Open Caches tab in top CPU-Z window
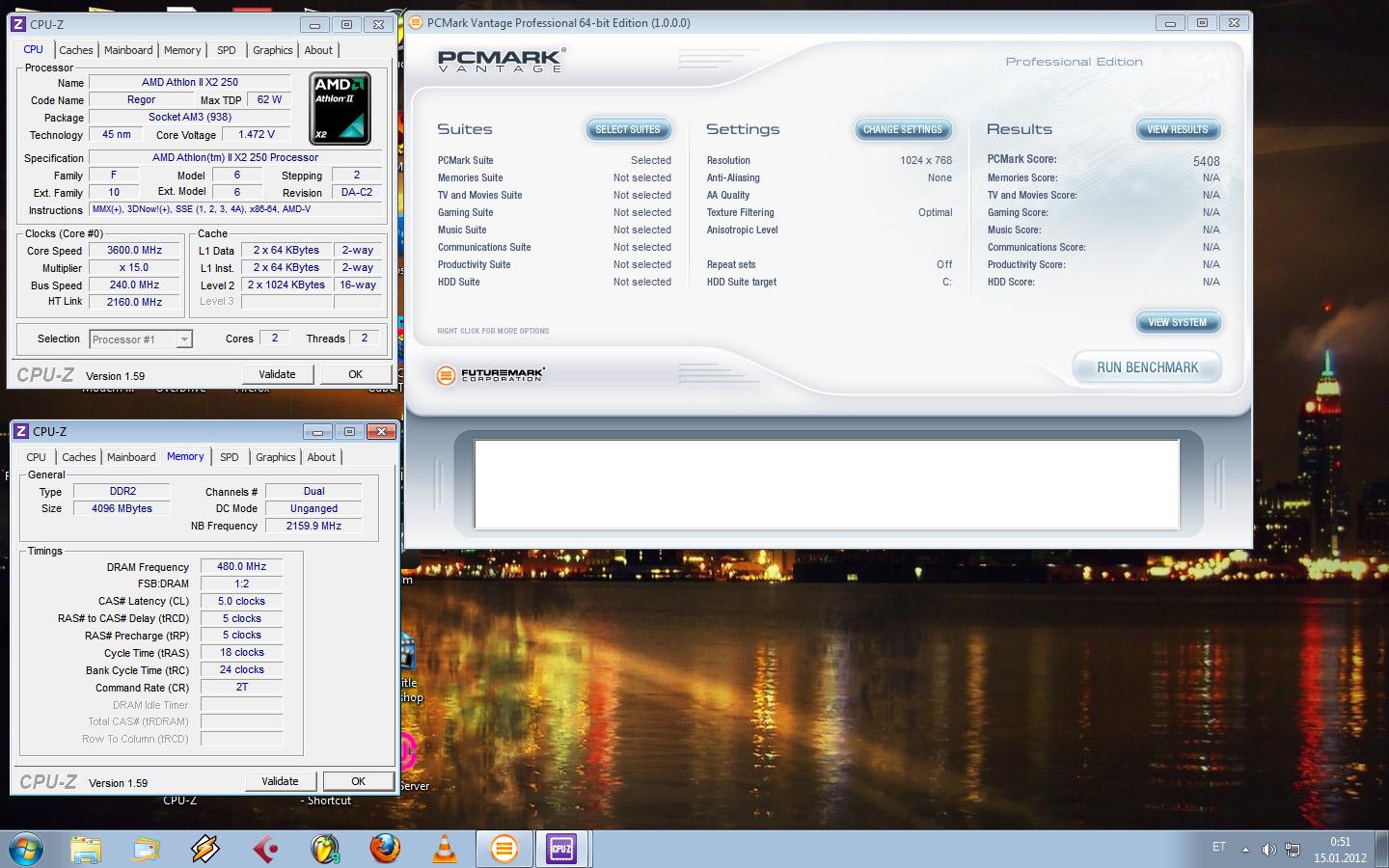This screenshot has width=1389, height=868. point(76,50)
